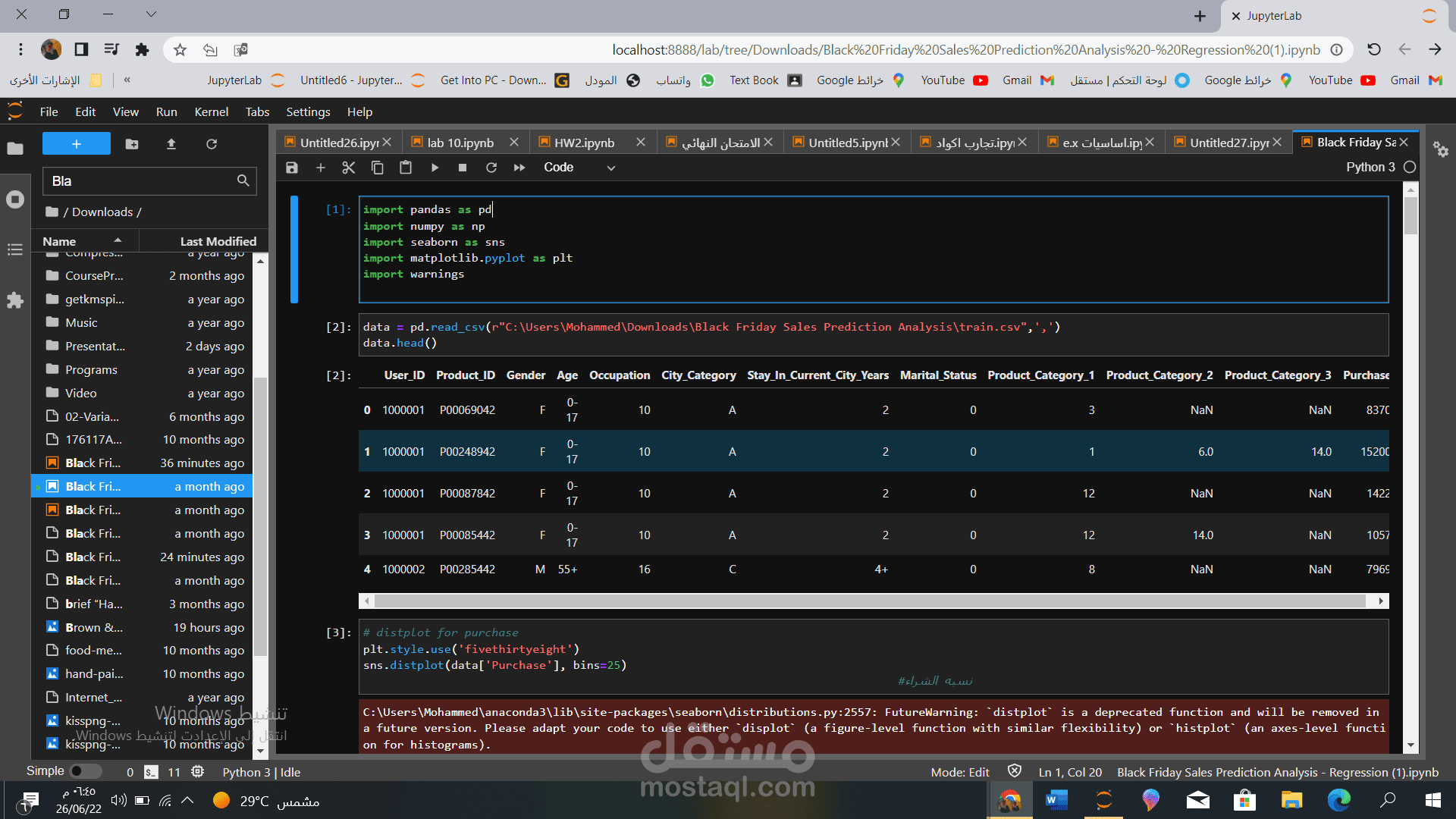Save the notebook with the save icon

click(292, 168)
